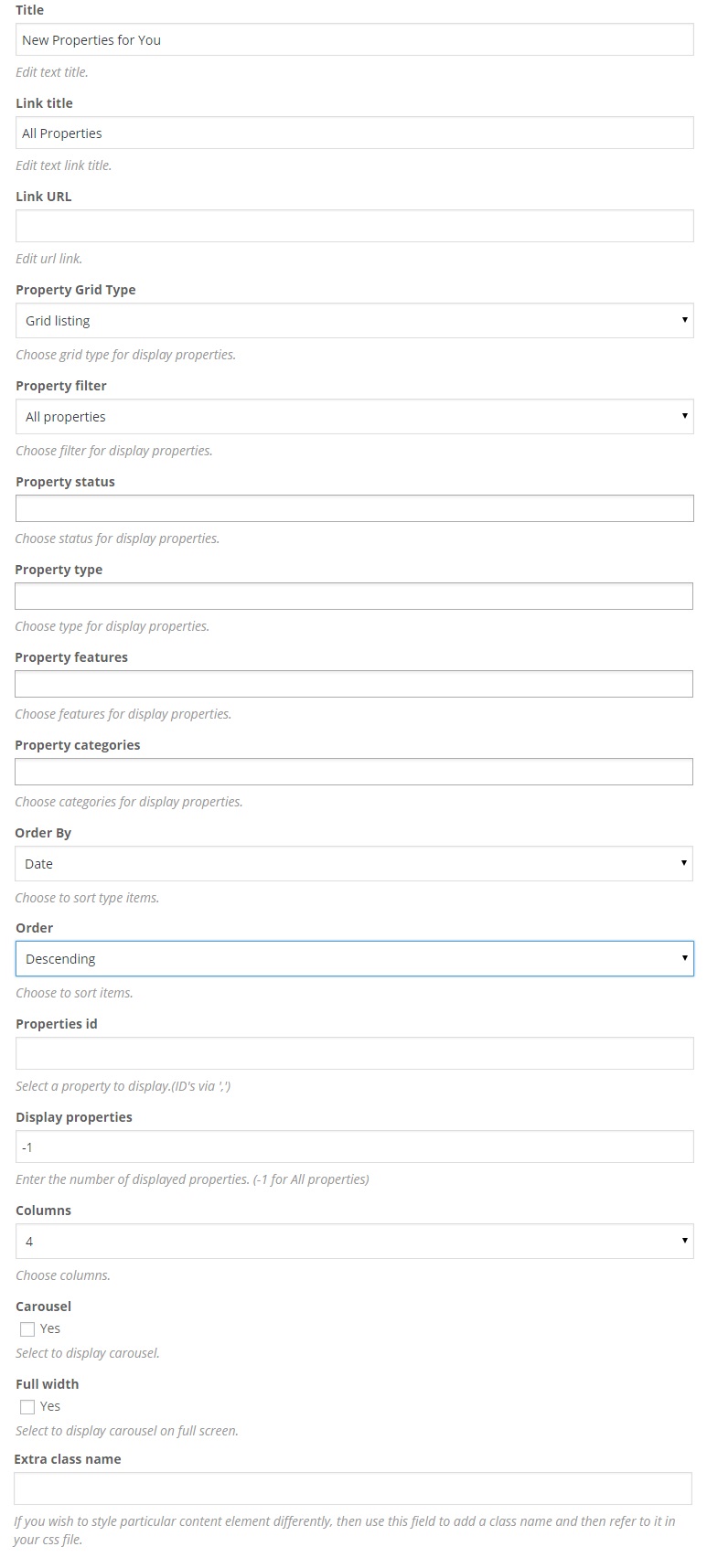Expand the Property filter dropdown

354,417
